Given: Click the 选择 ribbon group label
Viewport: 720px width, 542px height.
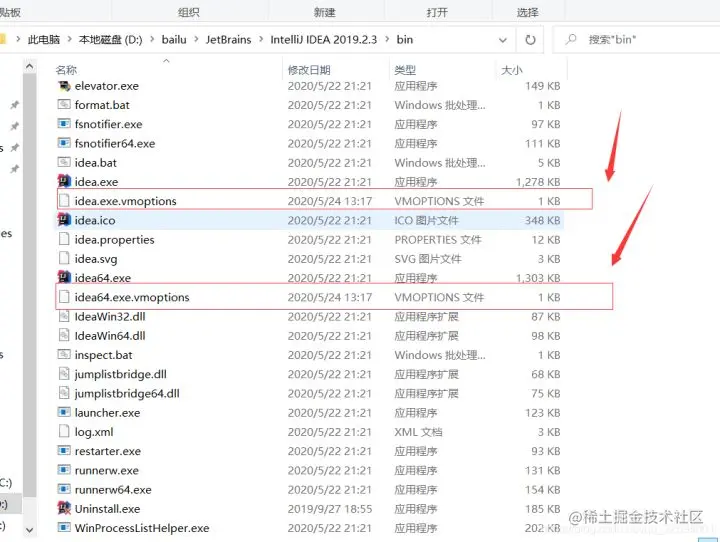Looking at the screenshot, I should click(x=528, y=12).
